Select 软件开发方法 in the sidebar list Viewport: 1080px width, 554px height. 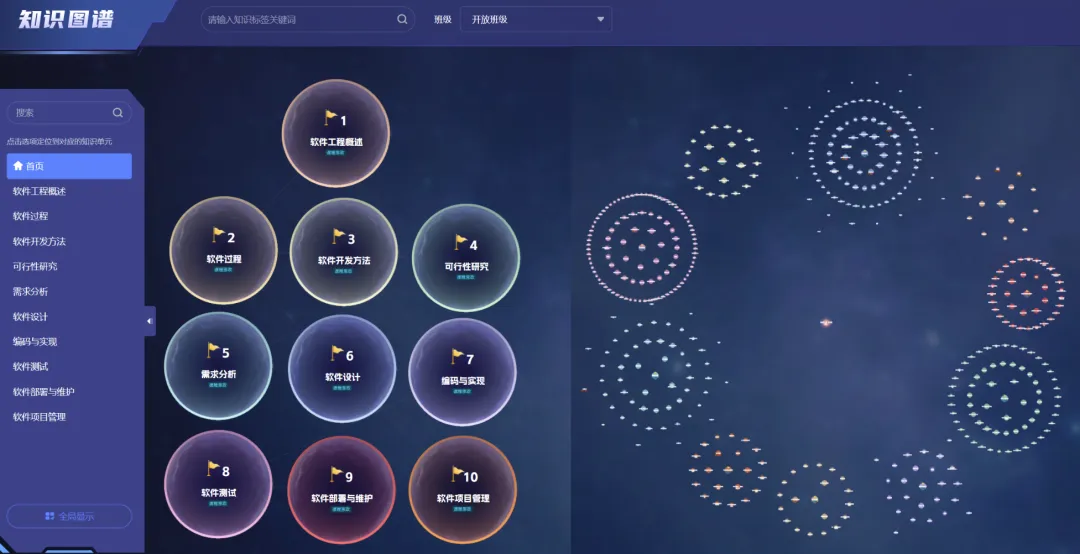(39, 241)
